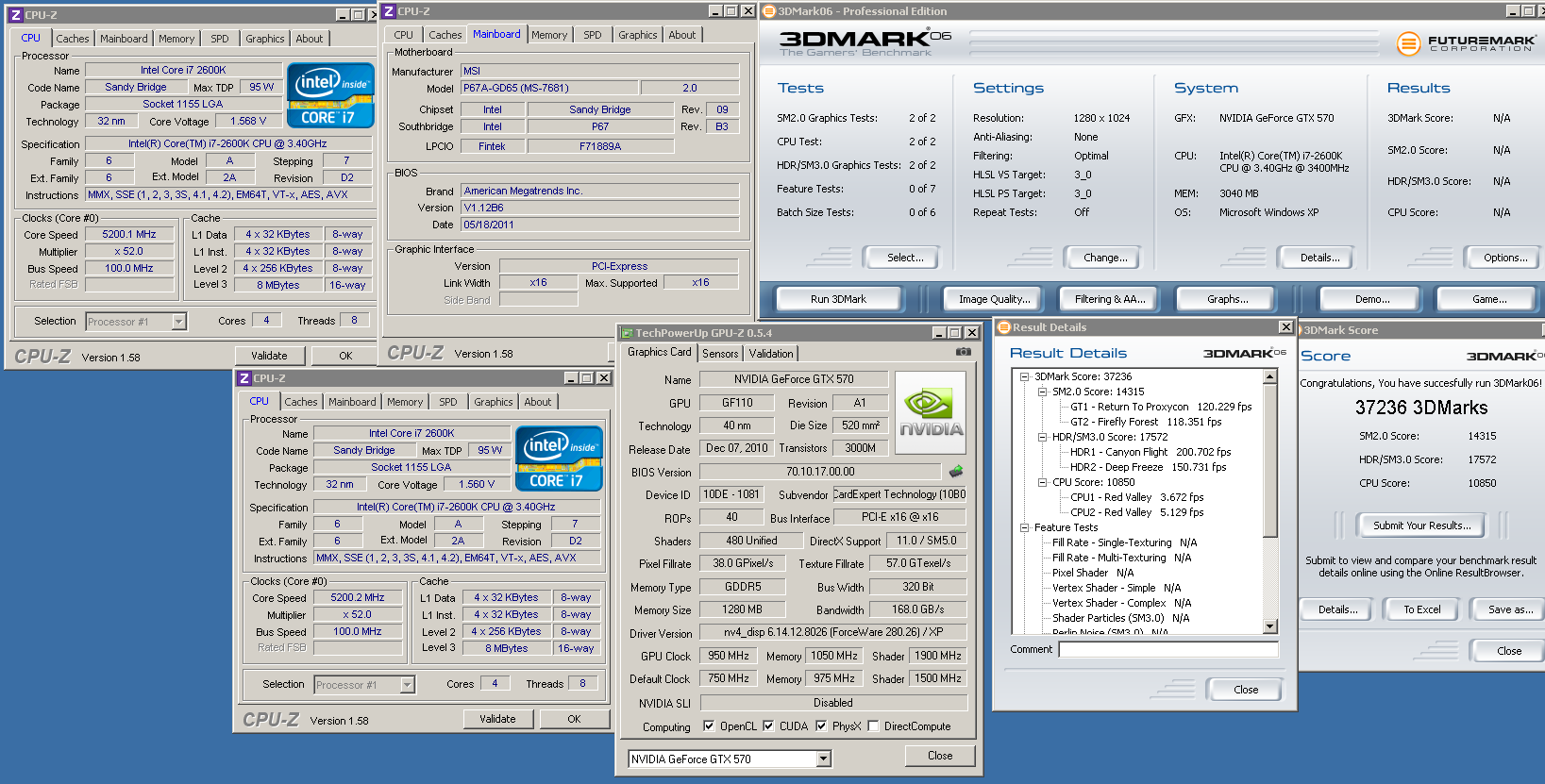Viewport: 1545px width, 784px height.
Task: Toggle the CUDA checkbox
Action: [768, 726]
